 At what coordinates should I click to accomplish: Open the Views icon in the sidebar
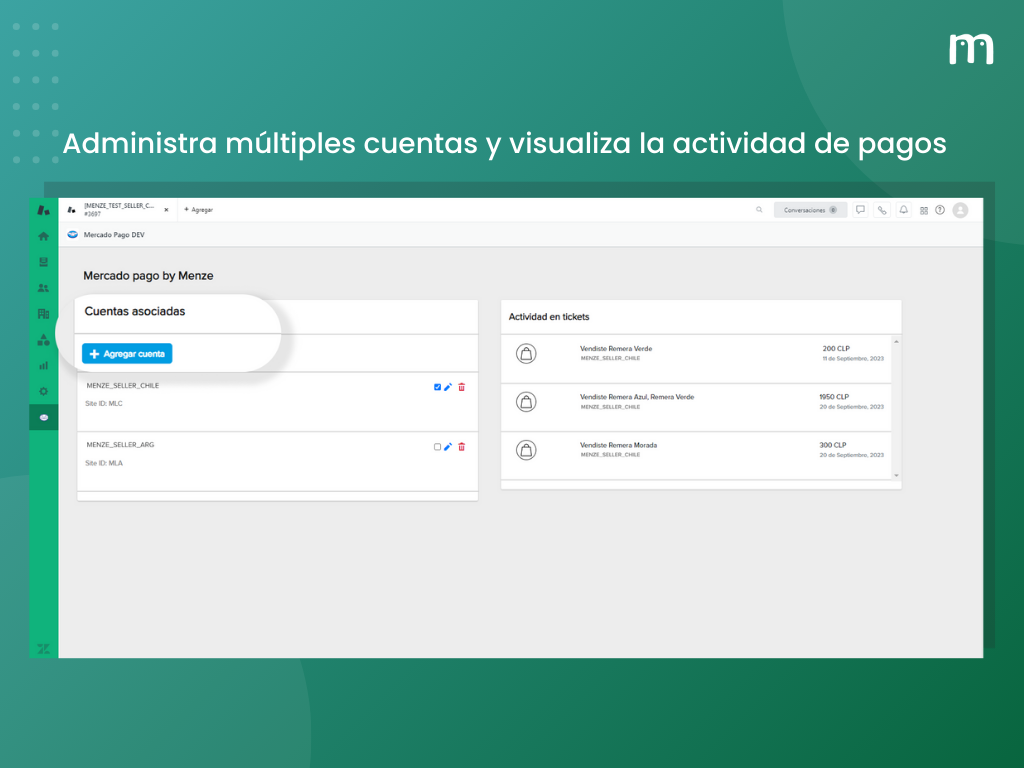[x=43, y=262]
